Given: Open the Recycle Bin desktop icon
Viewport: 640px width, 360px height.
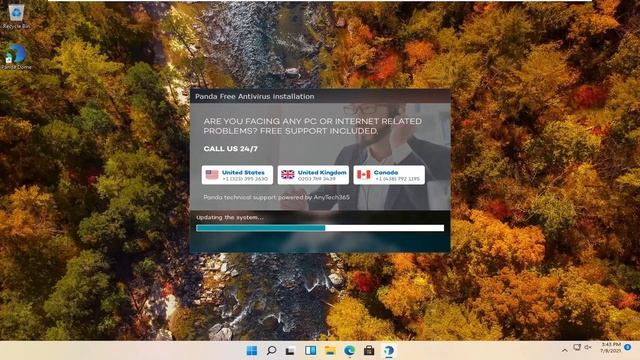Looking at the screenshot, I should (16, 16).
